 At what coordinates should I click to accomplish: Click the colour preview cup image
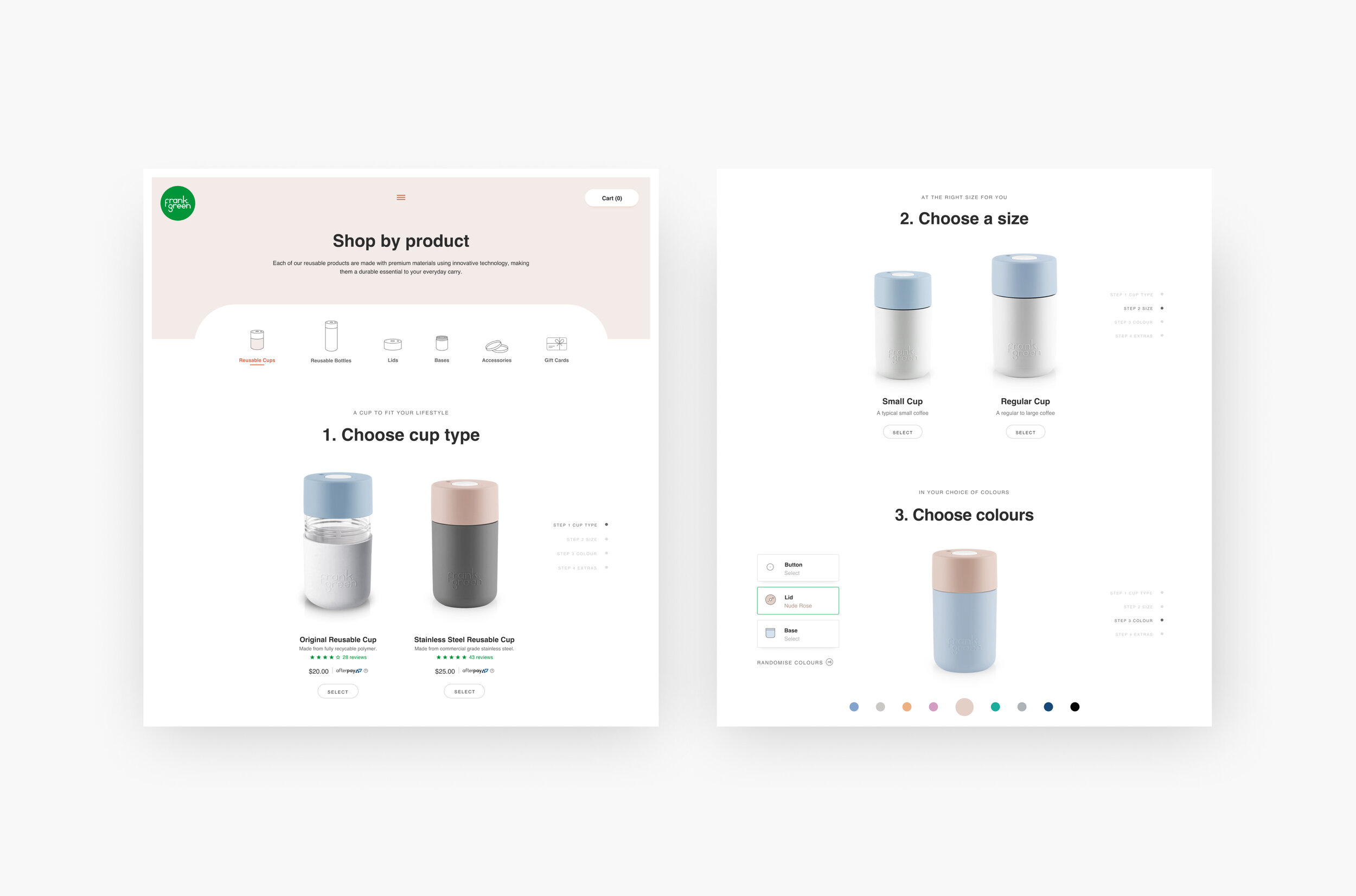coord(964,611)
